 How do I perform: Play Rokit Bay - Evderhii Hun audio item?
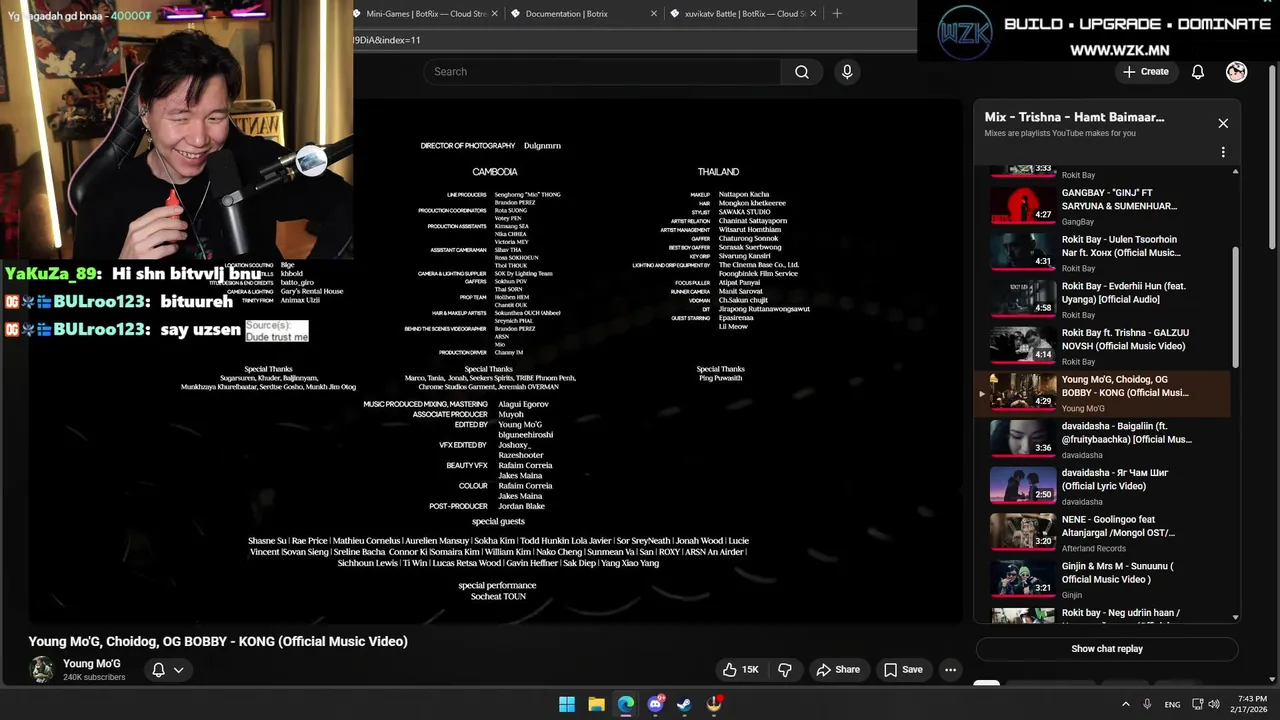pyautogui.click(x=1105, y=299)
